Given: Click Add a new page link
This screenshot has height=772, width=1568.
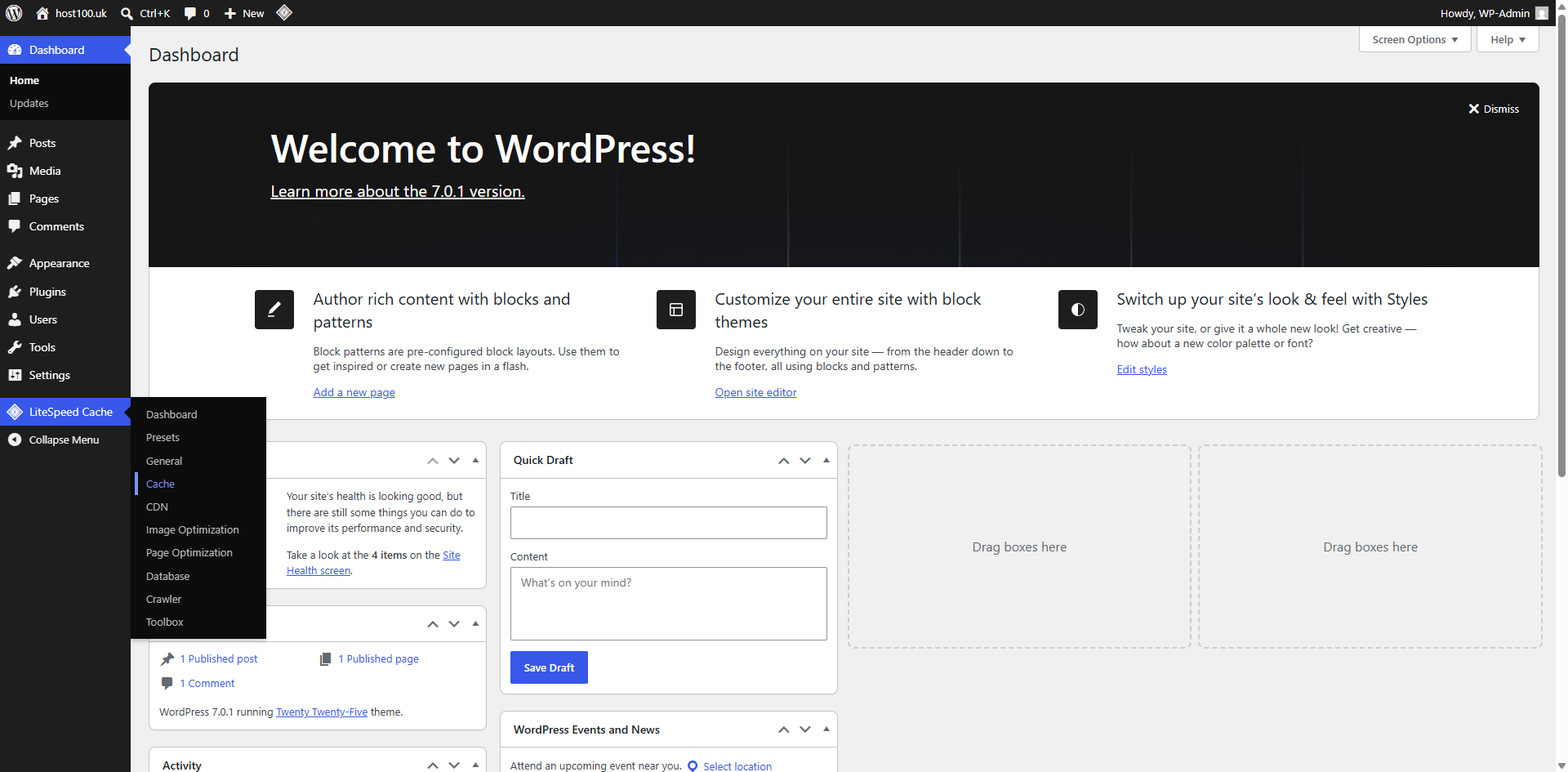Looking at the screenshot, I should tap(354, 392).
